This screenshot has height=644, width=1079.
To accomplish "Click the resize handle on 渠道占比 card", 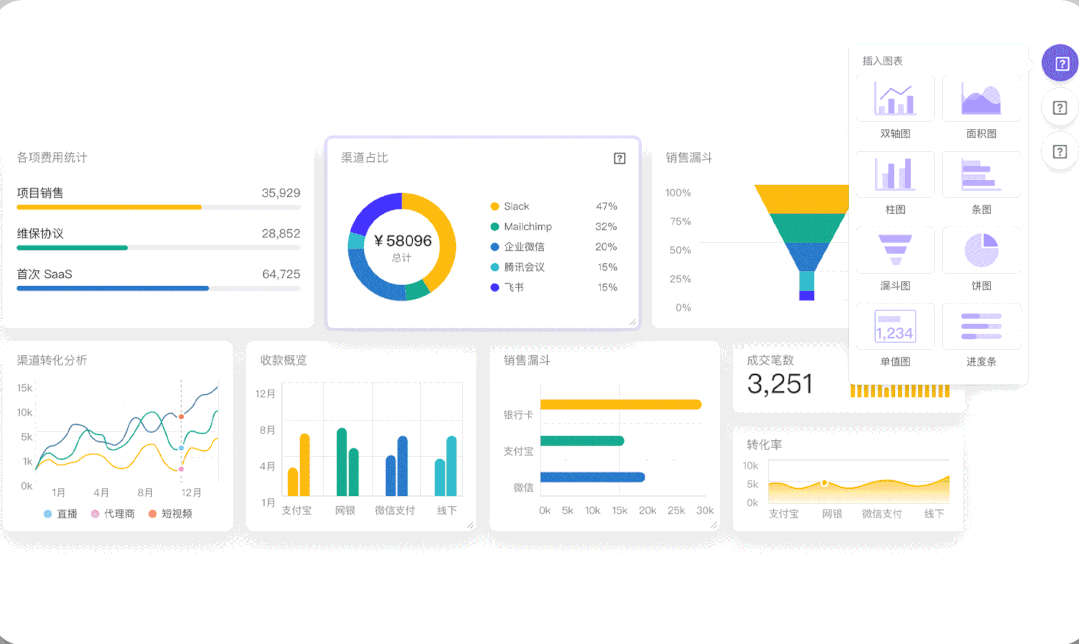I will 633,322.
